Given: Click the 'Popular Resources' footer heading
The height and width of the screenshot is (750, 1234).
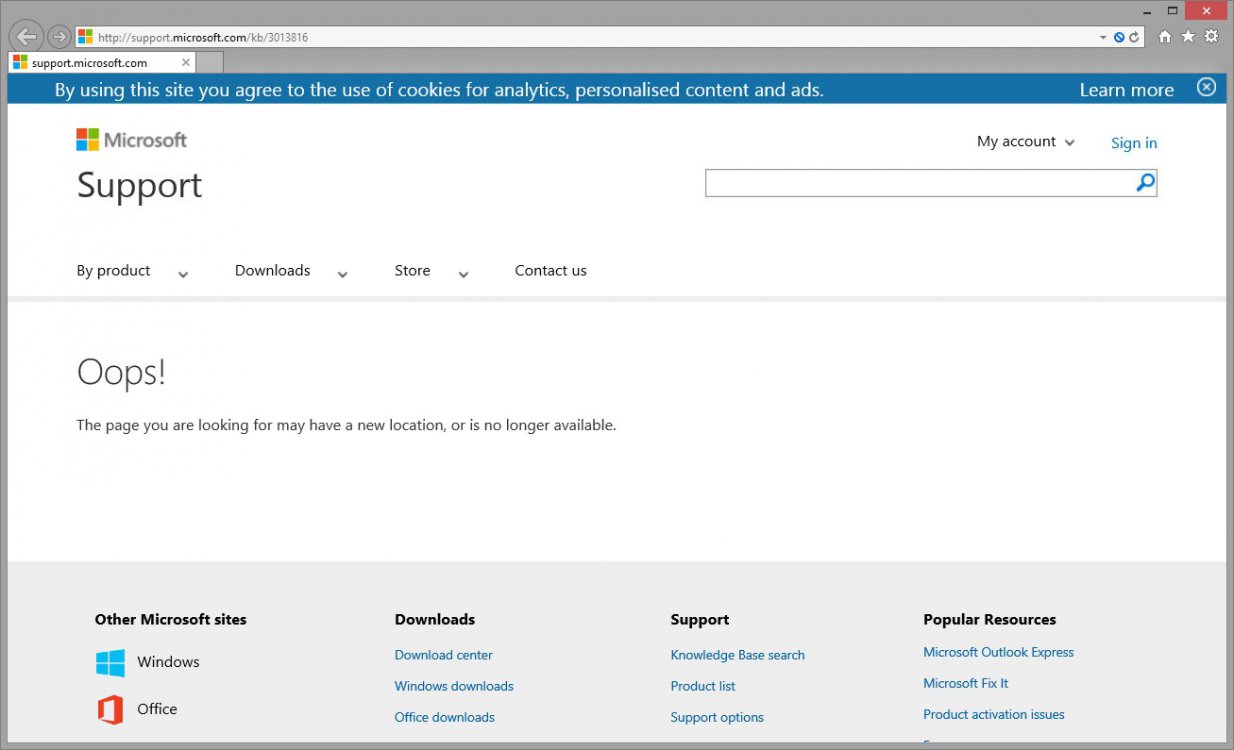Looking at the screenshot, I should click(x=989, y=620).
